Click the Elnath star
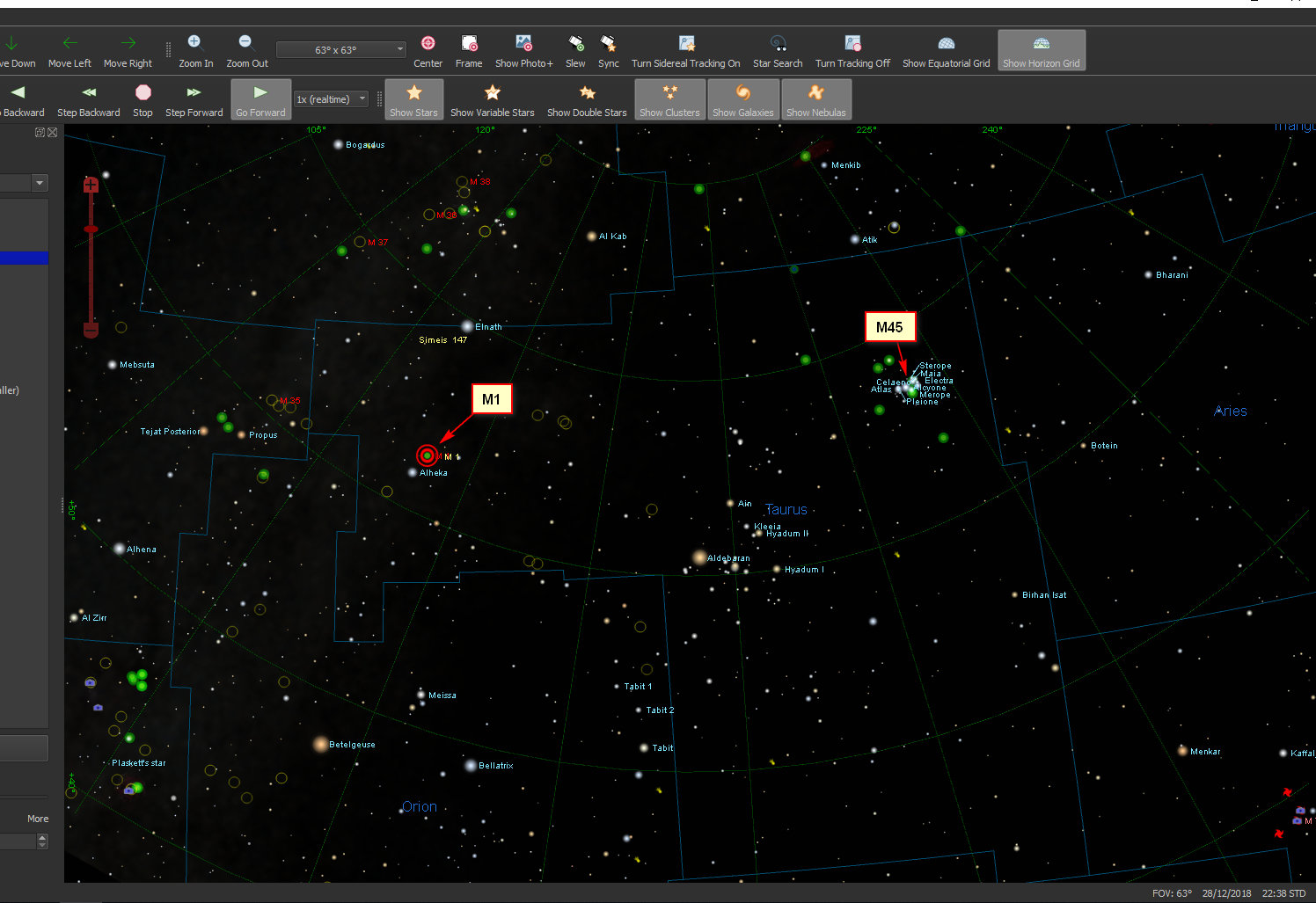This screenshot has height=903, width=1316. tap(467, 326)
